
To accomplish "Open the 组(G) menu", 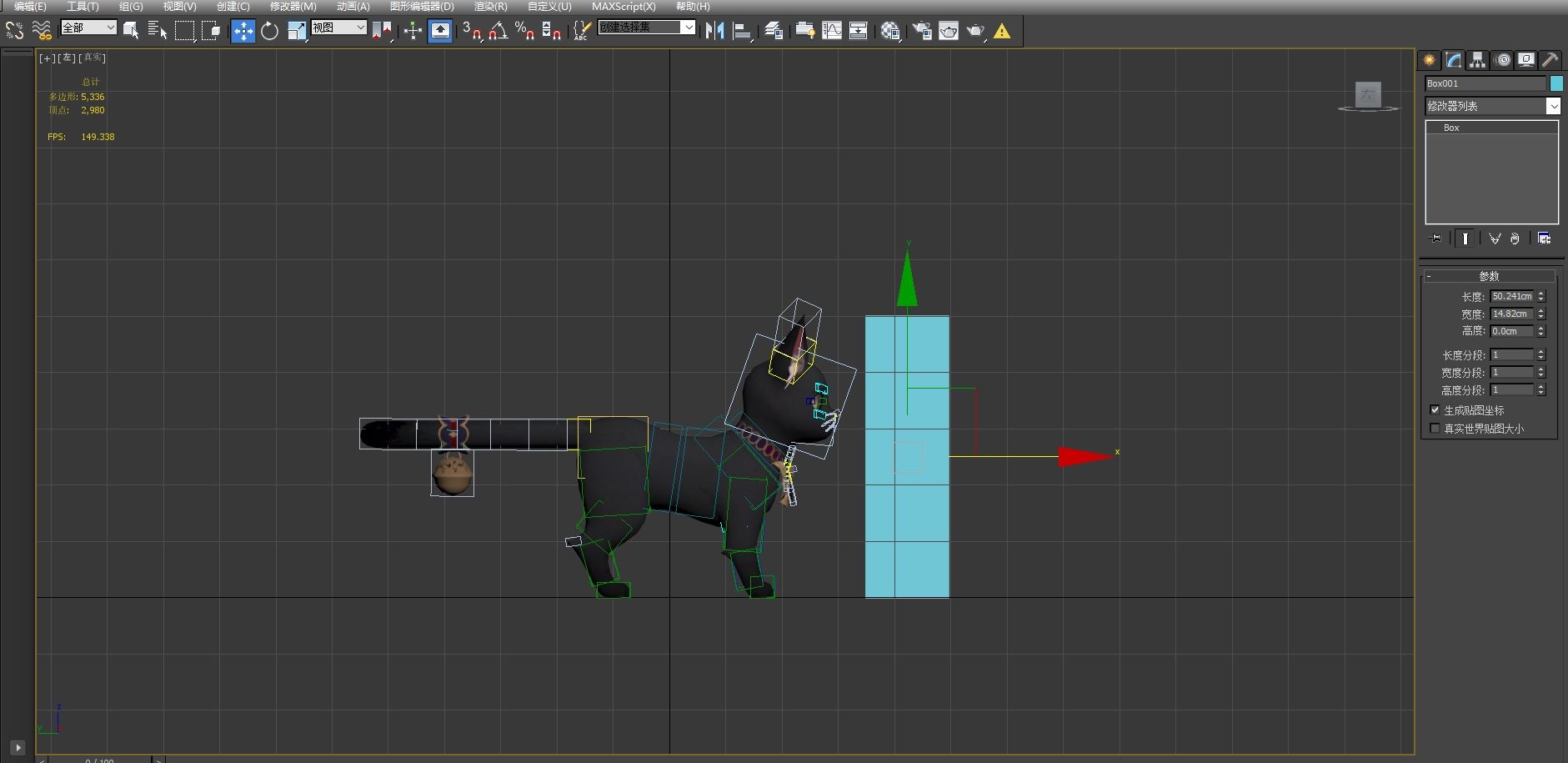I will coord(131,7).
